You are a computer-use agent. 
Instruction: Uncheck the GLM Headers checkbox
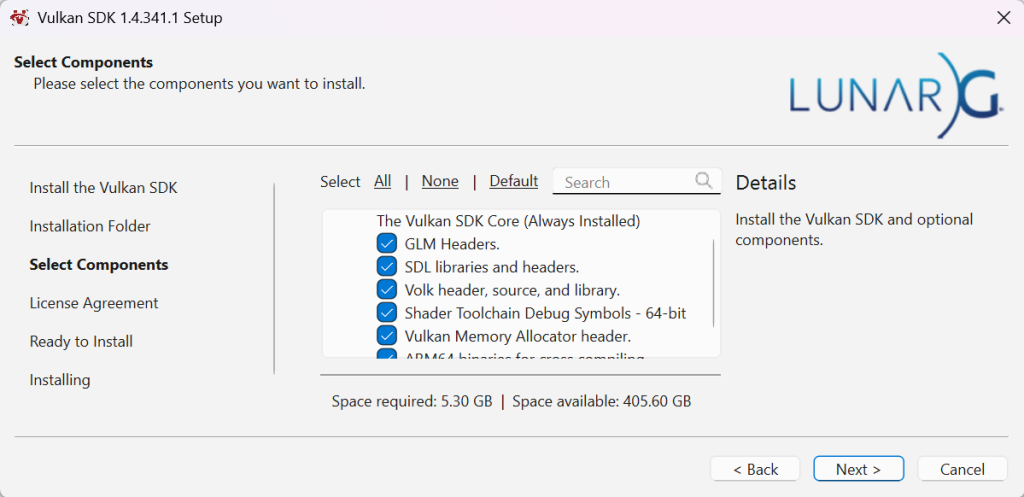387,243
